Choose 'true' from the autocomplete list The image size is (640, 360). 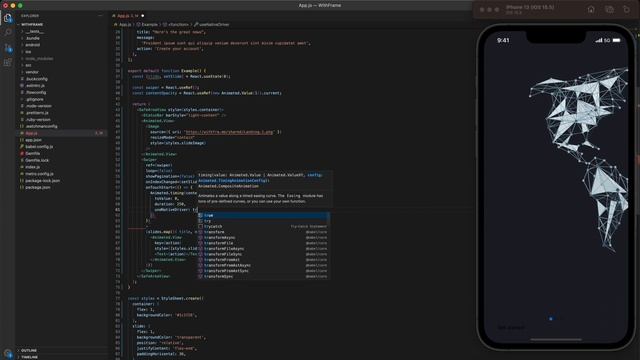tap(262, 215)
